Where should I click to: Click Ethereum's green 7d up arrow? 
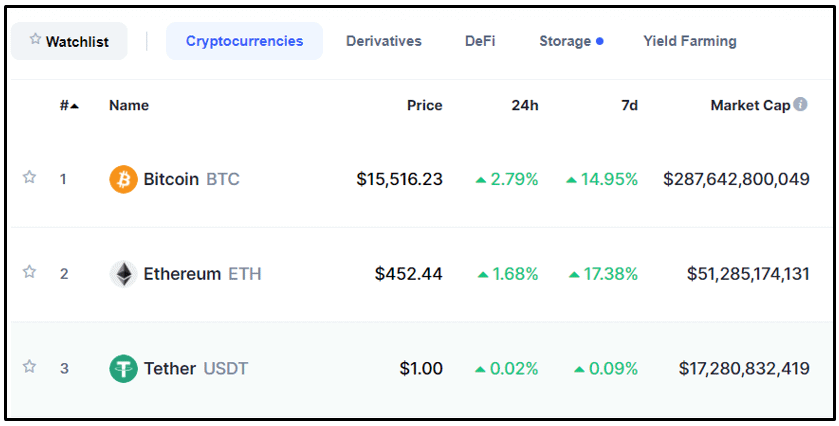tap(574, 275)
